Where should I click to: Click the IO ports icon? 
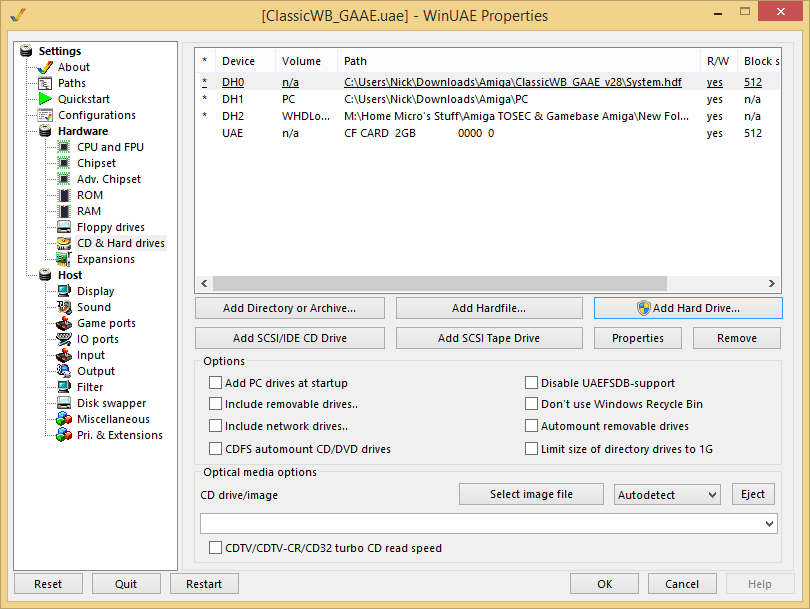[64, 339]
